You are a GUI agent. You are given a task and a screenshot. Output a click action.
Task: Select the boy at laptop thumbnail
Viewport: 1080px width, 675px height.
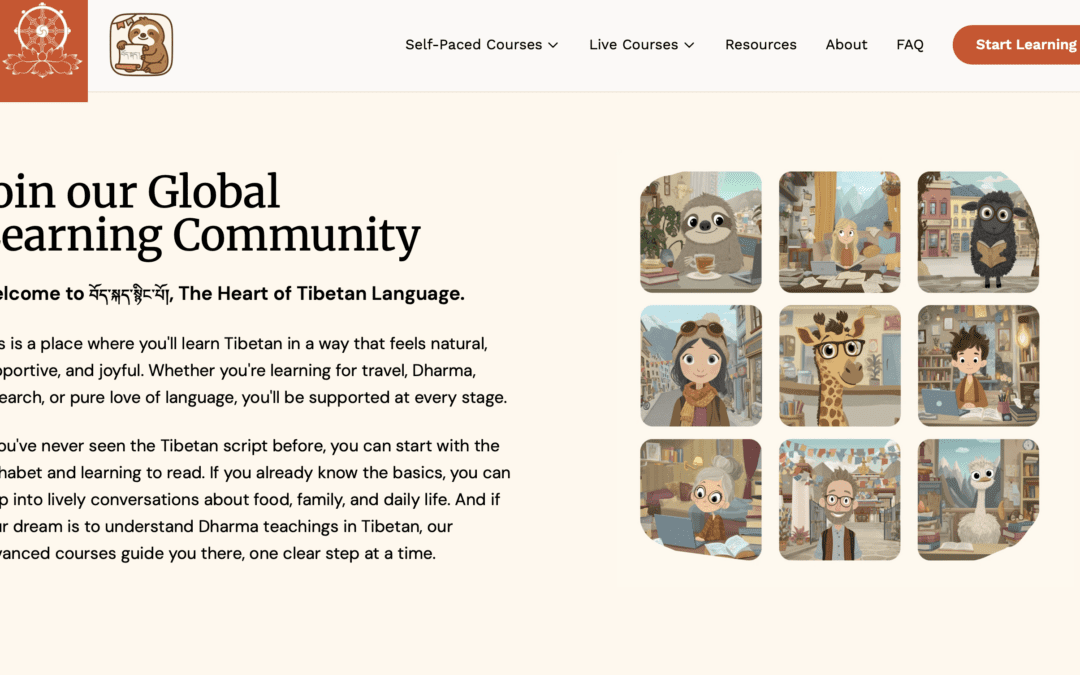point(978,365)
